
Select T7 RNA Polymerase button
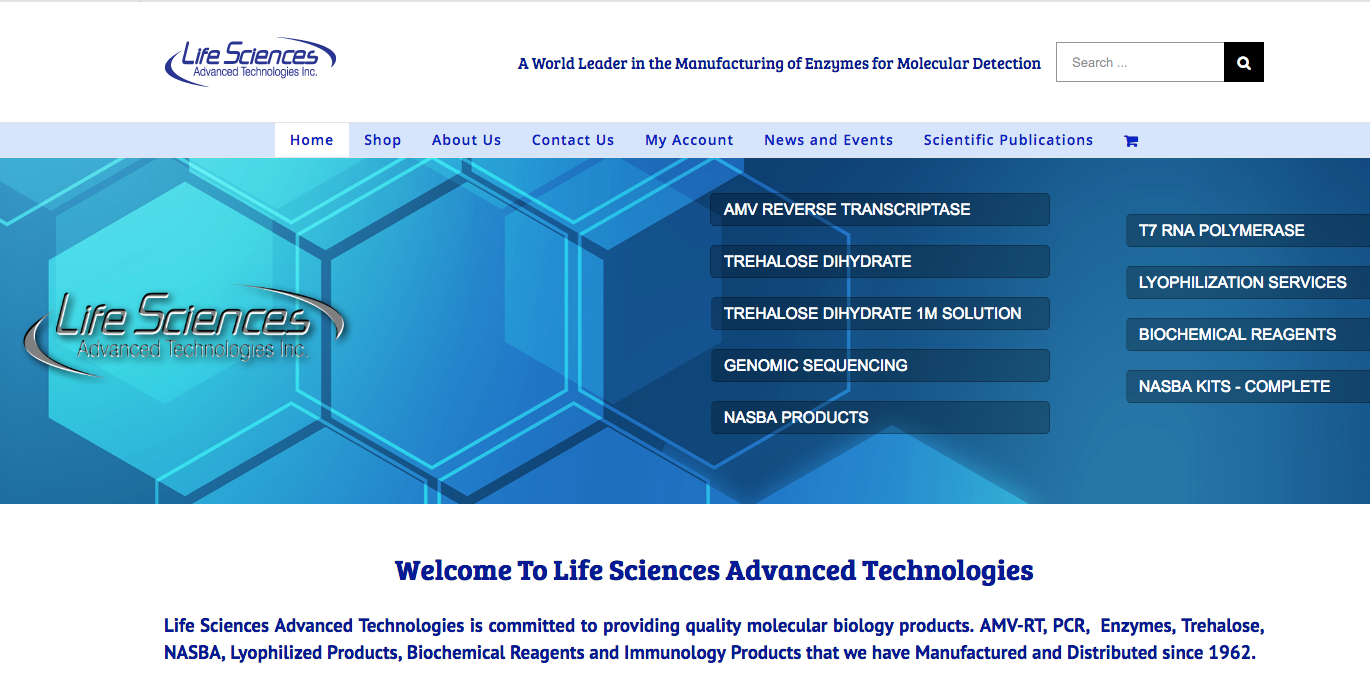[x=1248, y=230]
